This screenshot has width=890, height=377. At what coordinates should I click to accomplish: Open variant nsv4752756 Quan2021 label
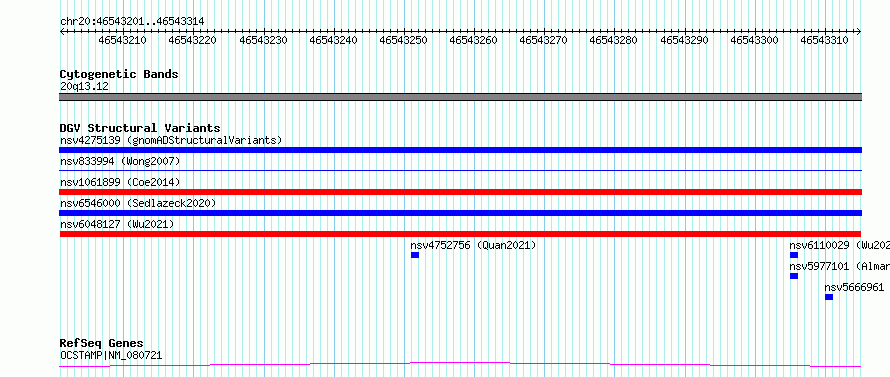click(x=473, y=245)
